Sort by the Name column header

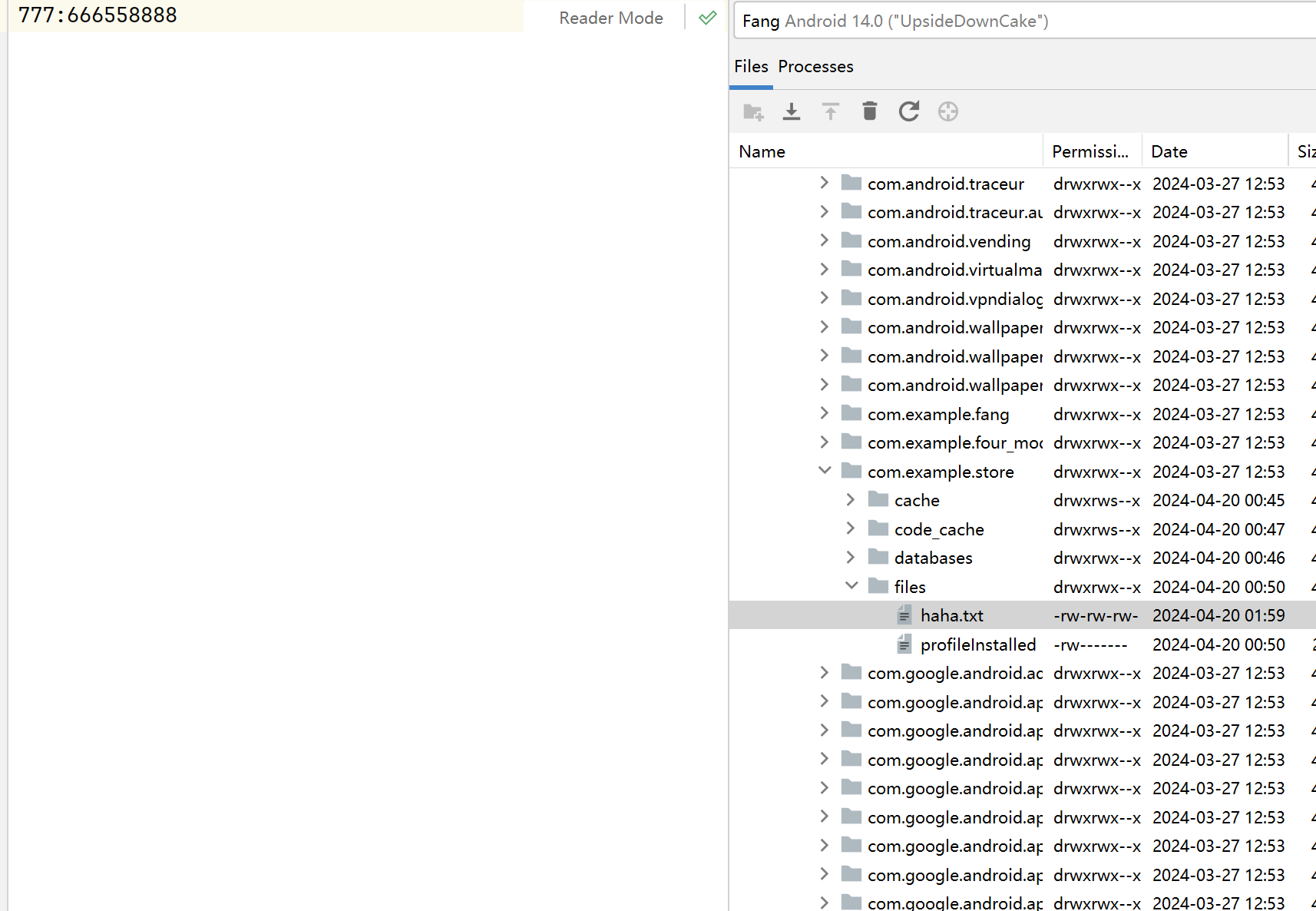click(x=887, y=151)
